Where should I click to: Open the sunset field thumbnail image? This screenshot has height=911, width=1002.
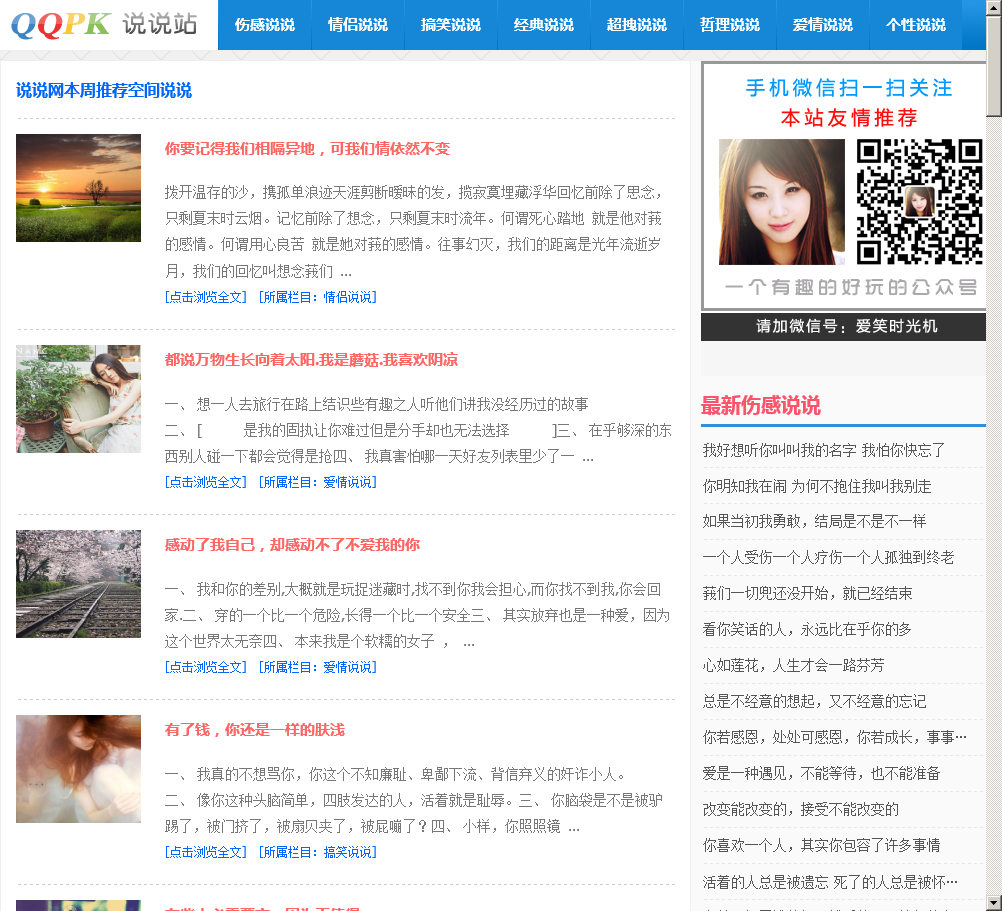click(78, 188)
